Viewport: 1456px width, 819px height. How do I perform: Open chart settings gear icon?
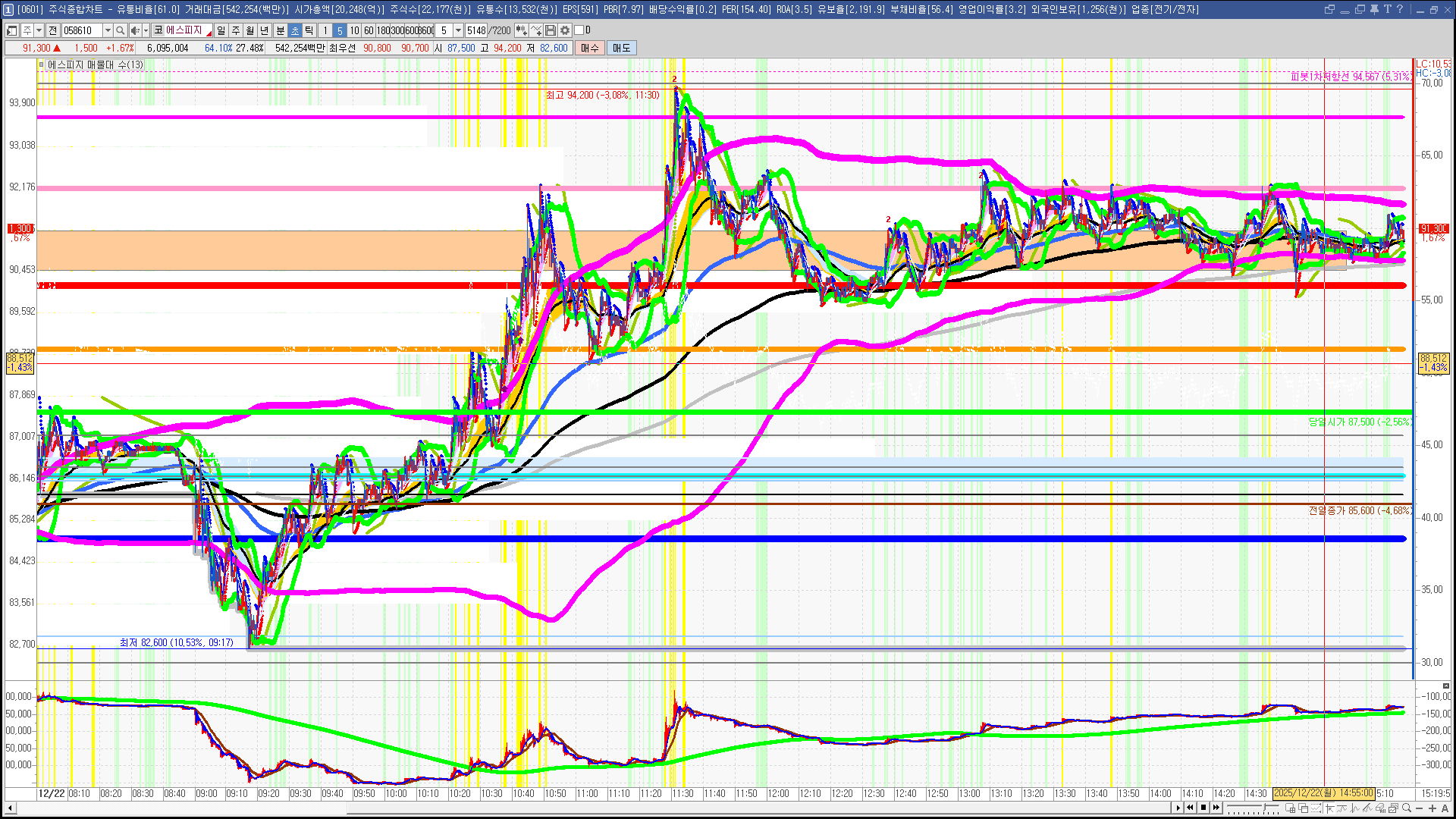coord(566,30)
